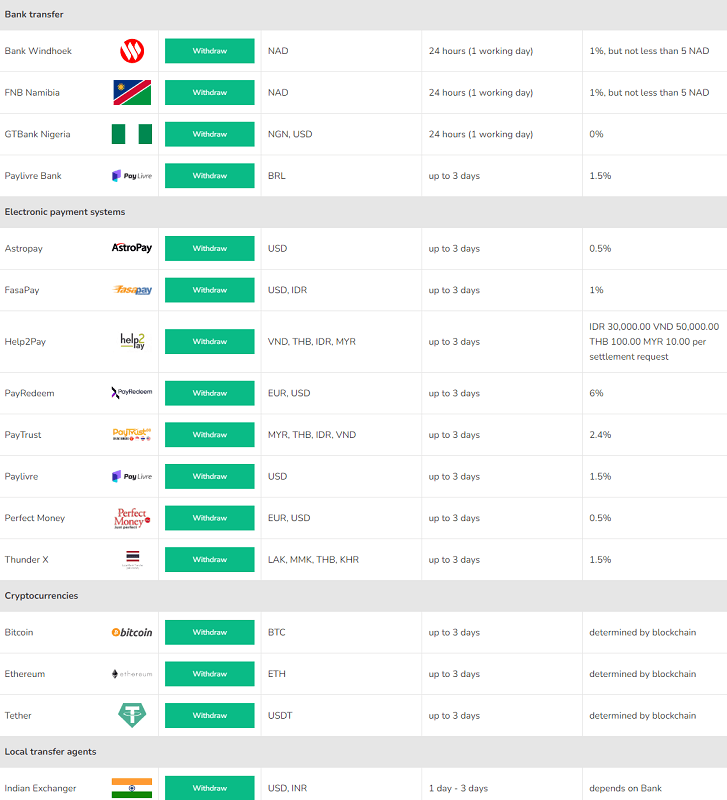Withdraw using PayTrust
Viewport: 727px width, 800px height.
coord(210,435)
